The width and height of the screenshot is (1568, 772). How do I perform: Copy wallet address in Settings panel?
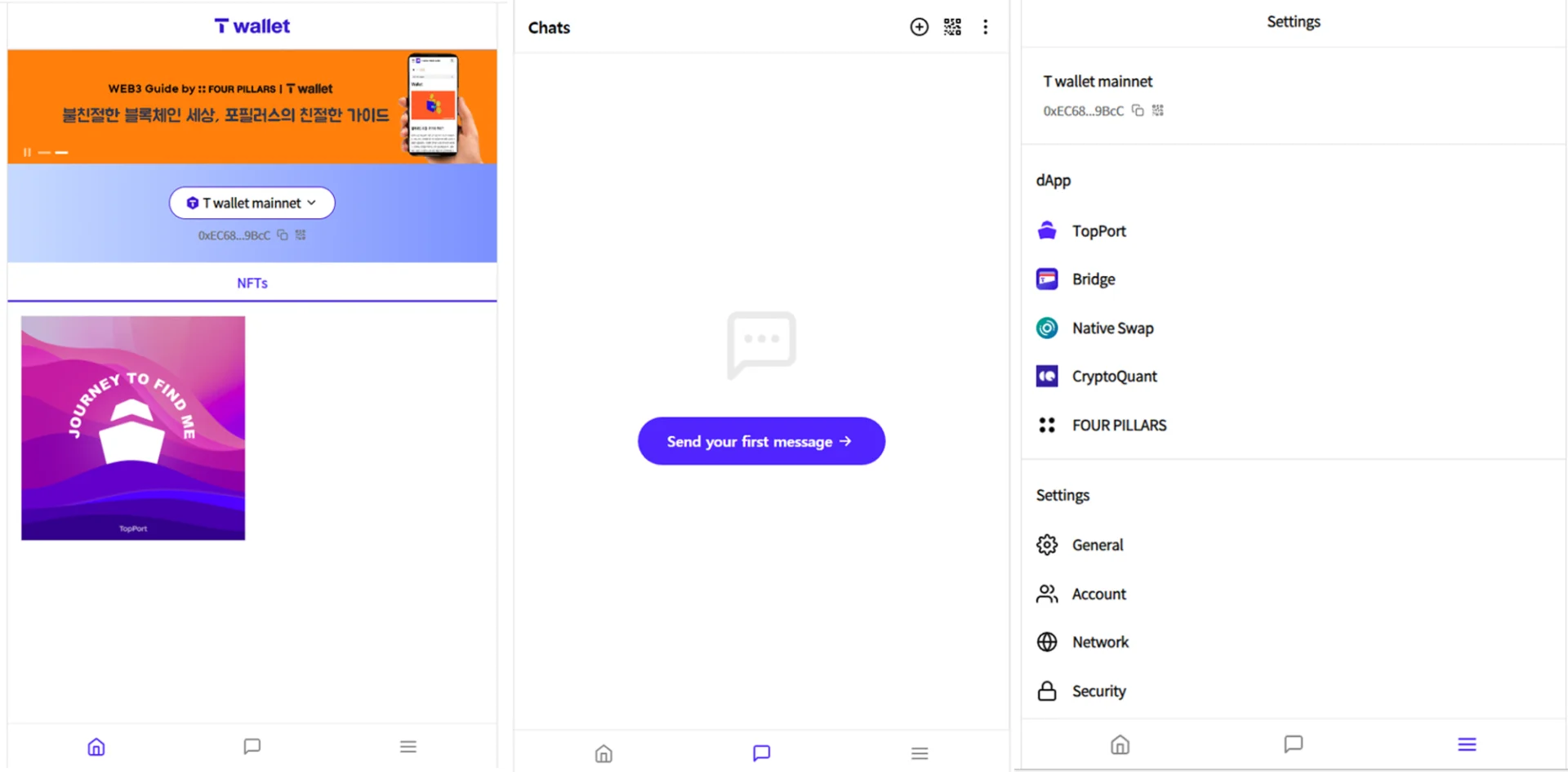(x=1138, y=110)
